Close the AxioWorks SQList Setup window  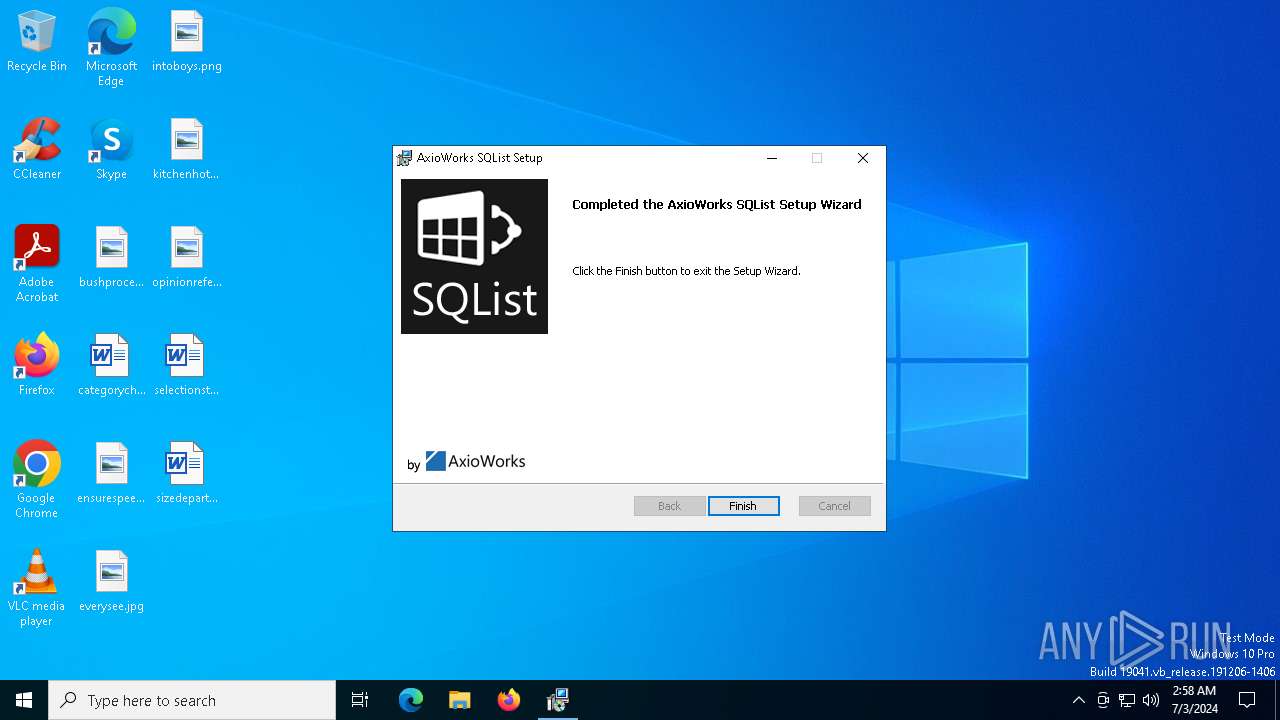tap(863, 158)
